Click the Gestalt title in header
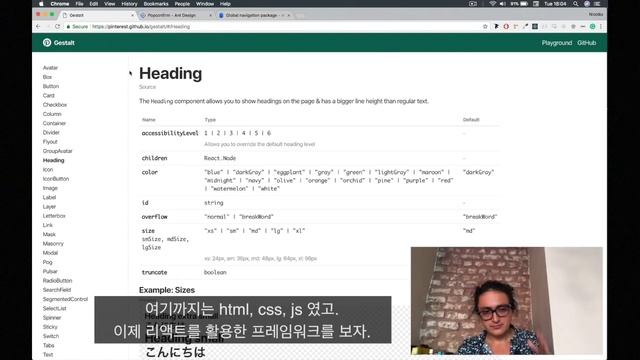Image resolution: width=640 pixels, height=360 pixels. click(64, 42)
